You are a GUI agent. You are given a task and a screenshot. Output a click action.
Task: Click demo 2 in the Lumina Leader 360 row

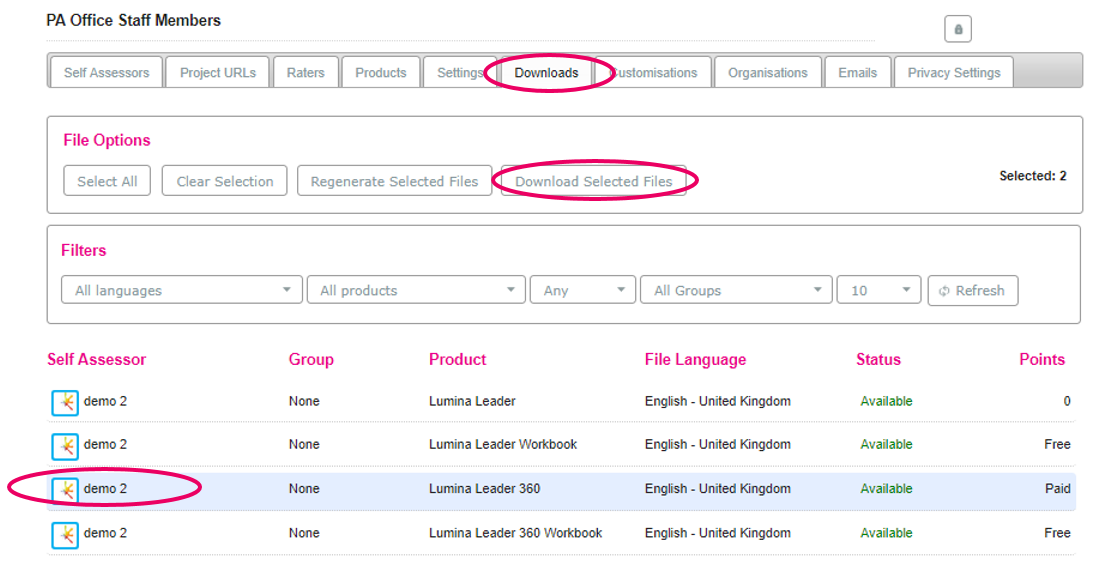[105, 488]
